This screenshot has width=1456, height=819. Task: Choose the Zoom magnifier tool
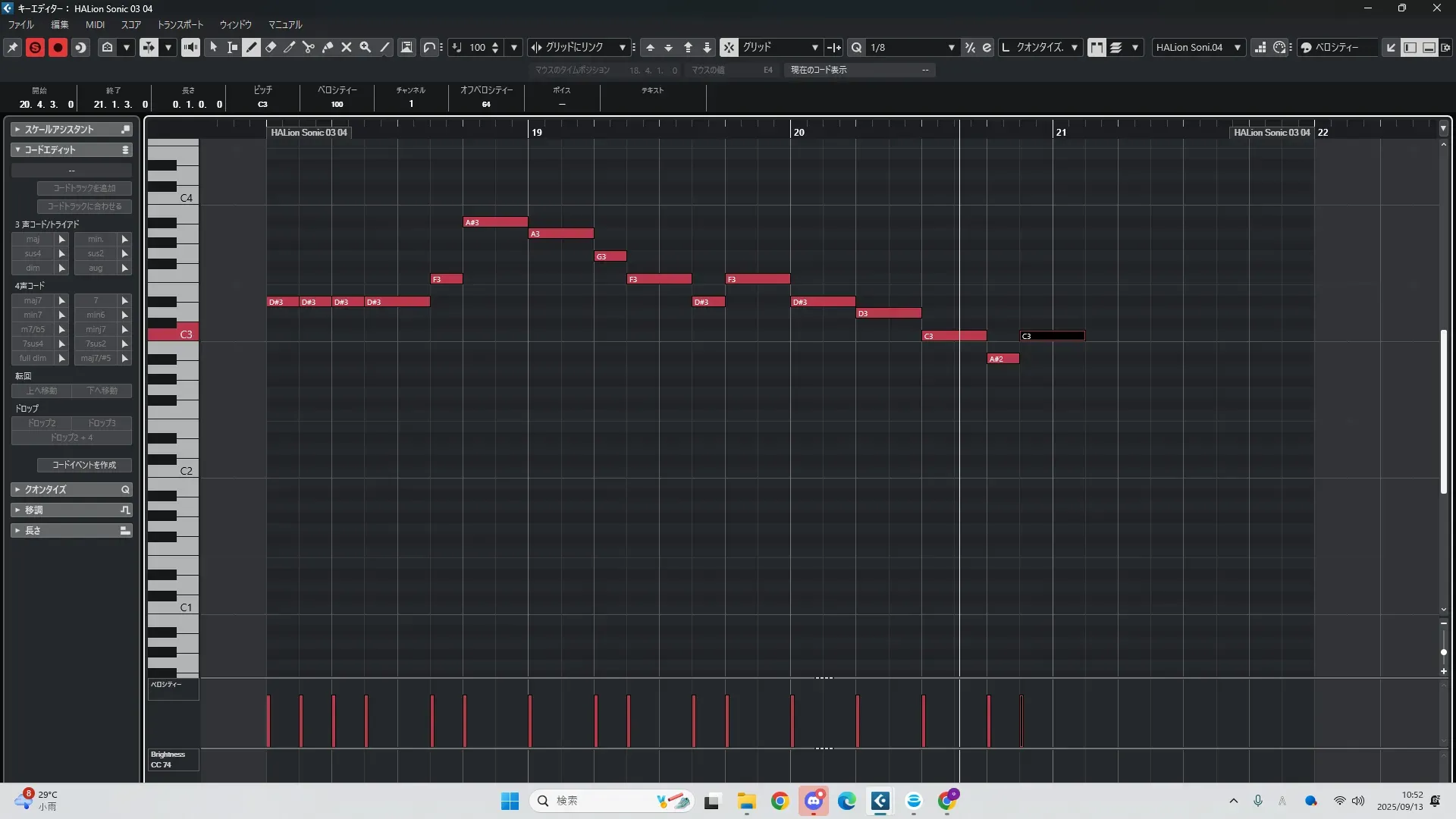point(366,47)
